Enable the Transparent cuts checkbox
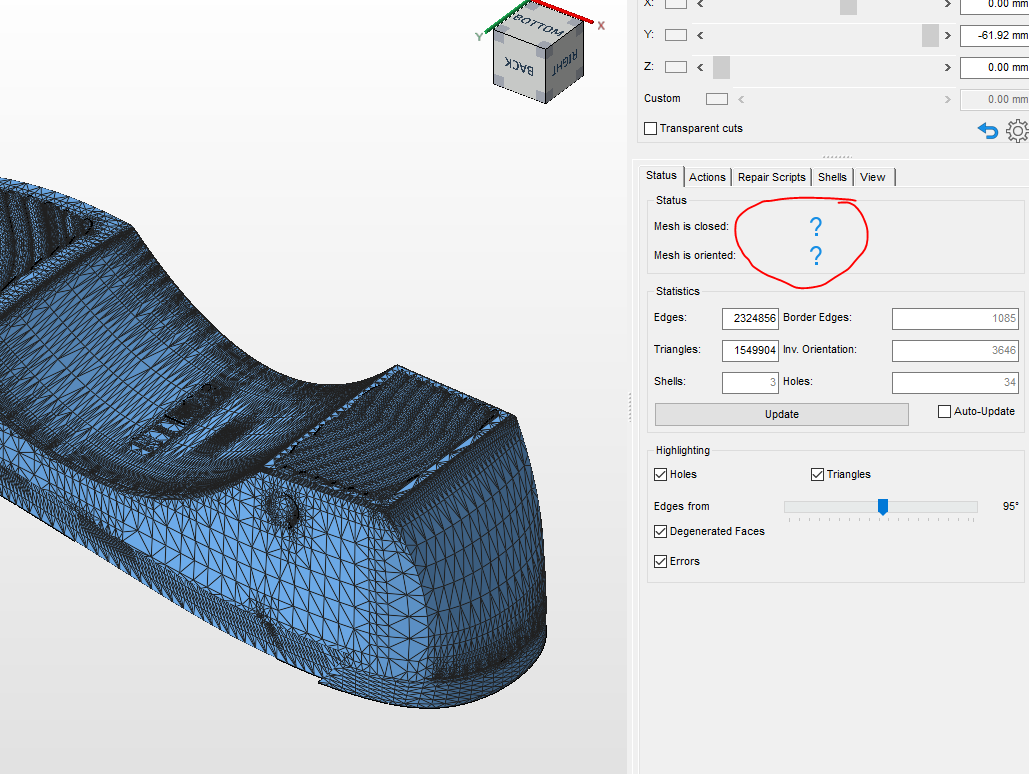This screenshot has height=774, width=1029. tap(650, 128)
